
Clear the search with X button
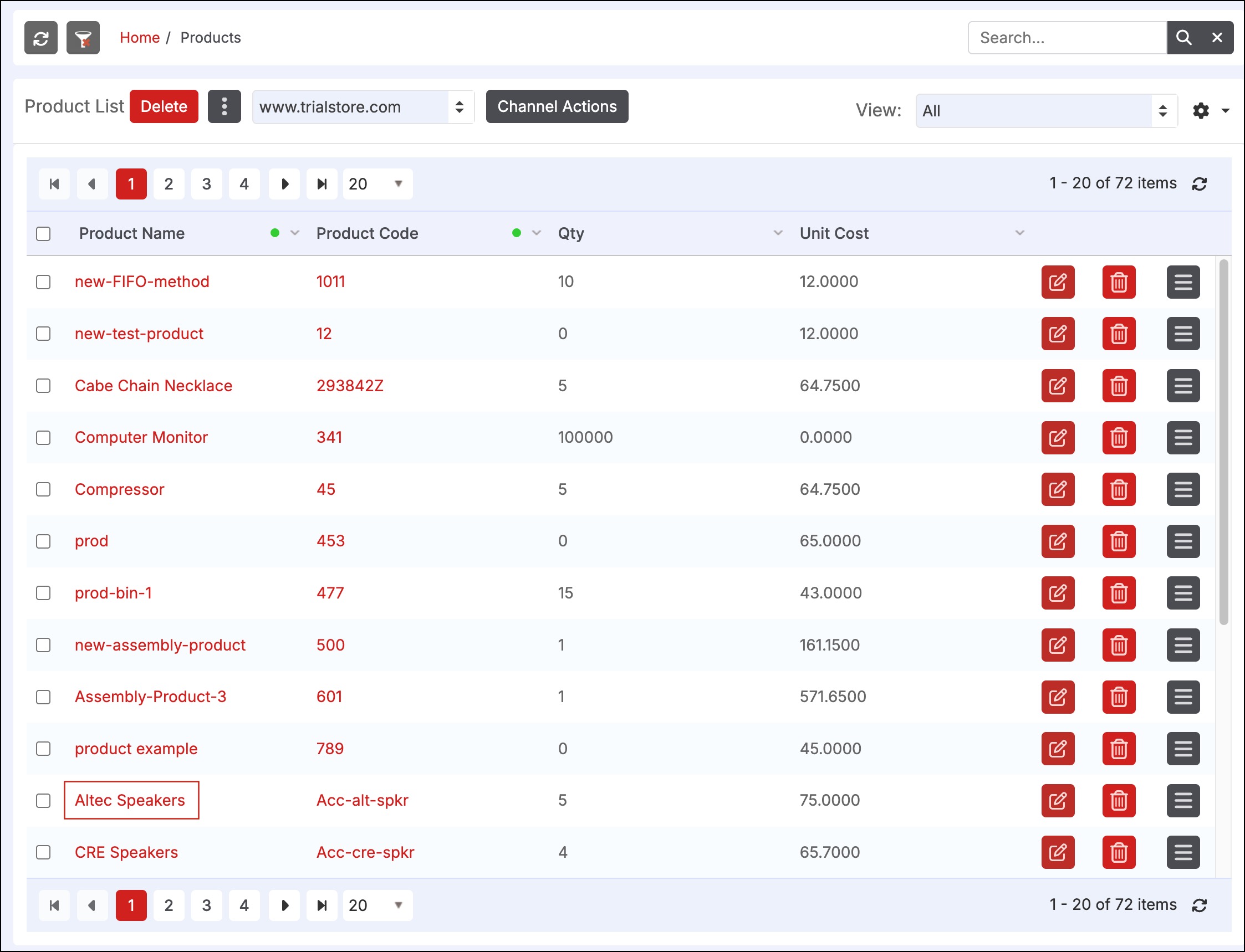tap(1217, 38)
